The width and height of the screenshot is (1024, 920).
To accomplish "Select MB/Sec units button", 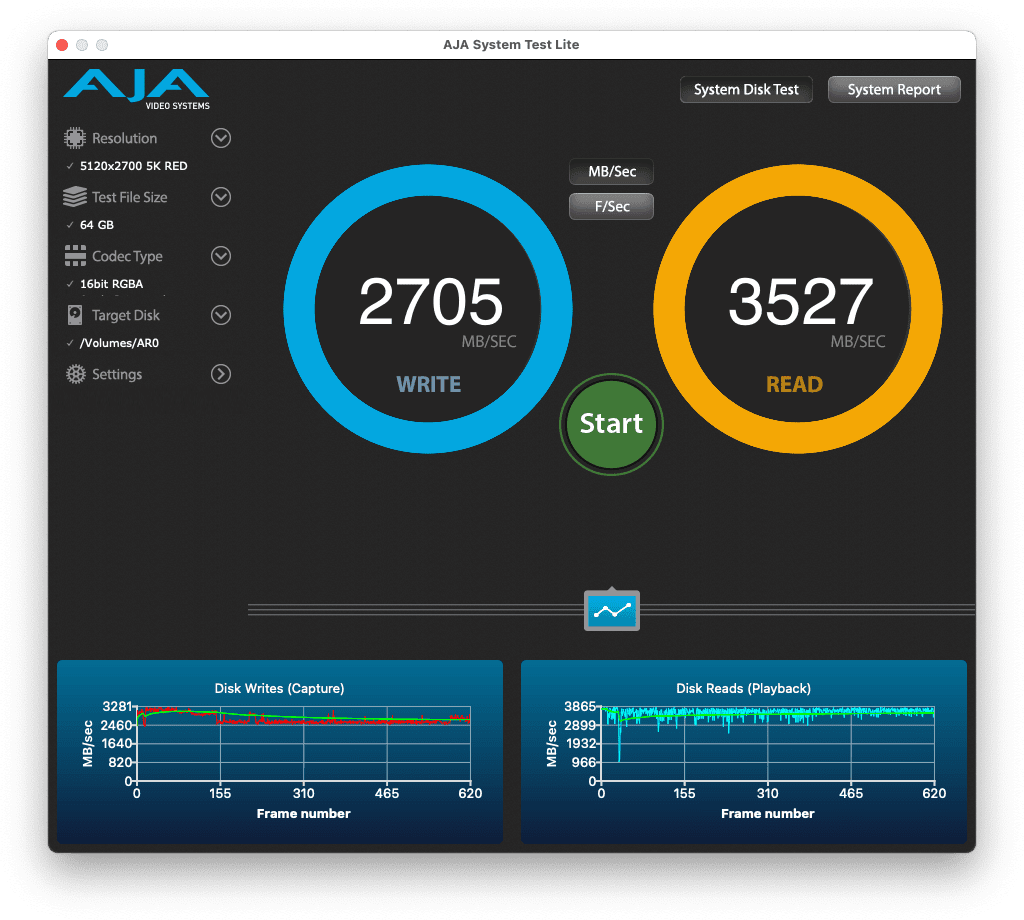I will point(611,172).
